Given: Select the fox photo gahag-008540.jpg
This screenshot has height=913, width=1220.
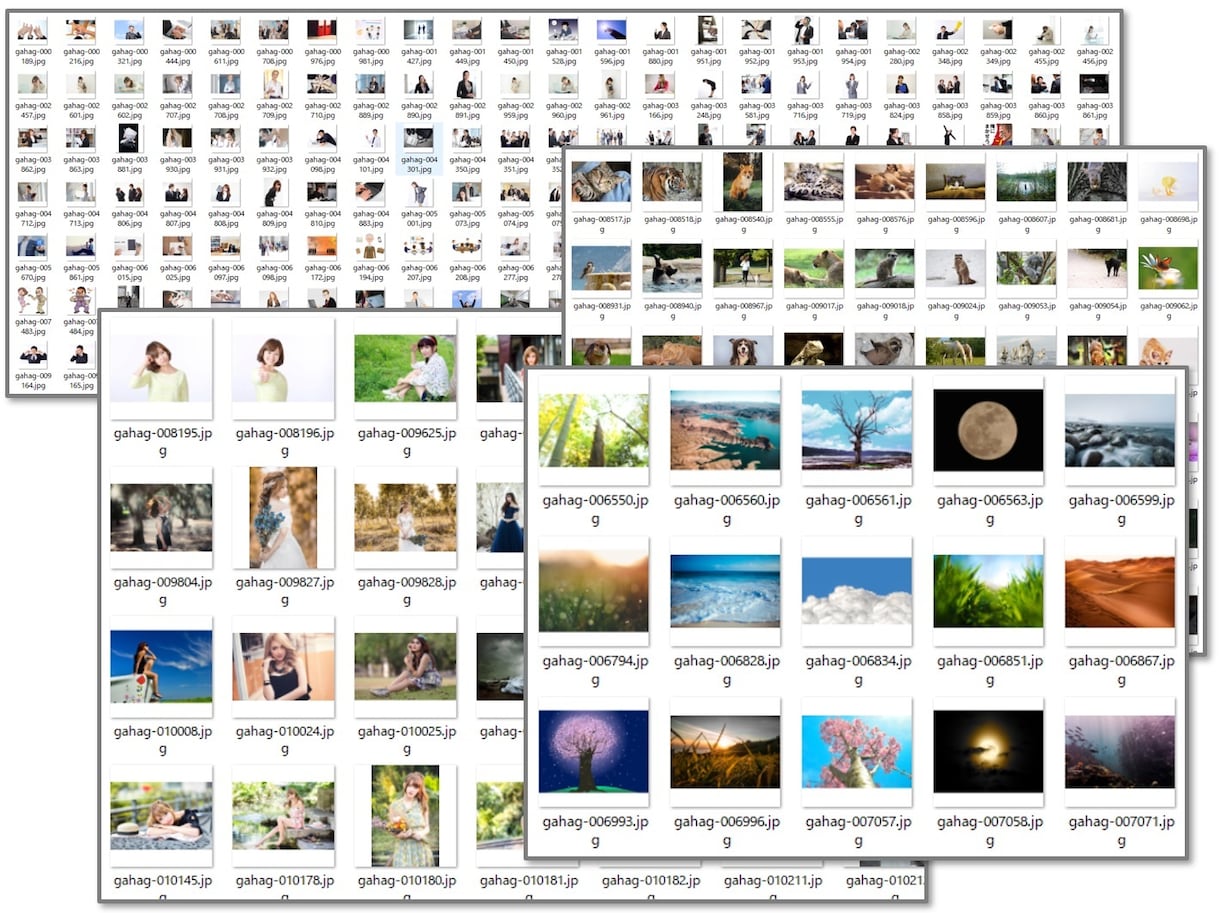Looking at the screenshot, I should click(x=743, y=182).
